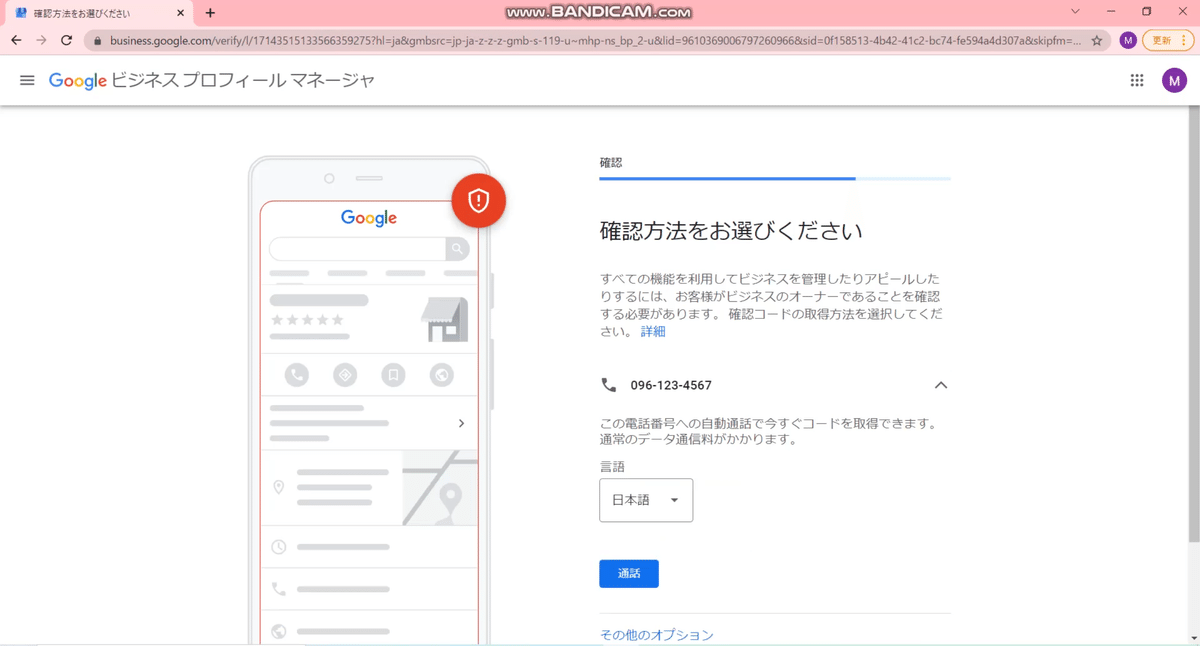Click the mockup bookmark save icon
The width and height of the screenshot is (1200, 646).
click(x=393, y=375)
